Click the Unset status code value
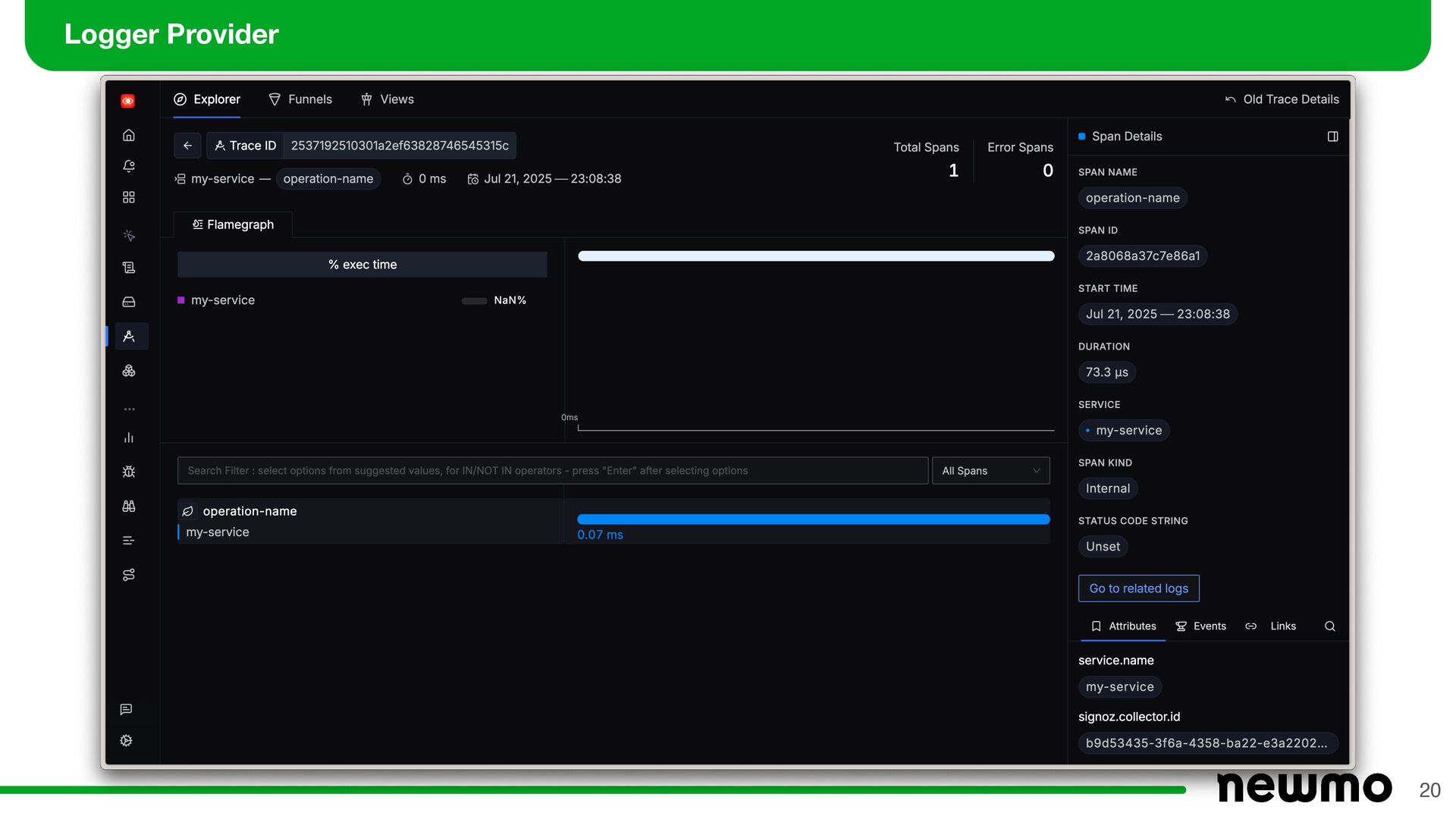 1103,547
